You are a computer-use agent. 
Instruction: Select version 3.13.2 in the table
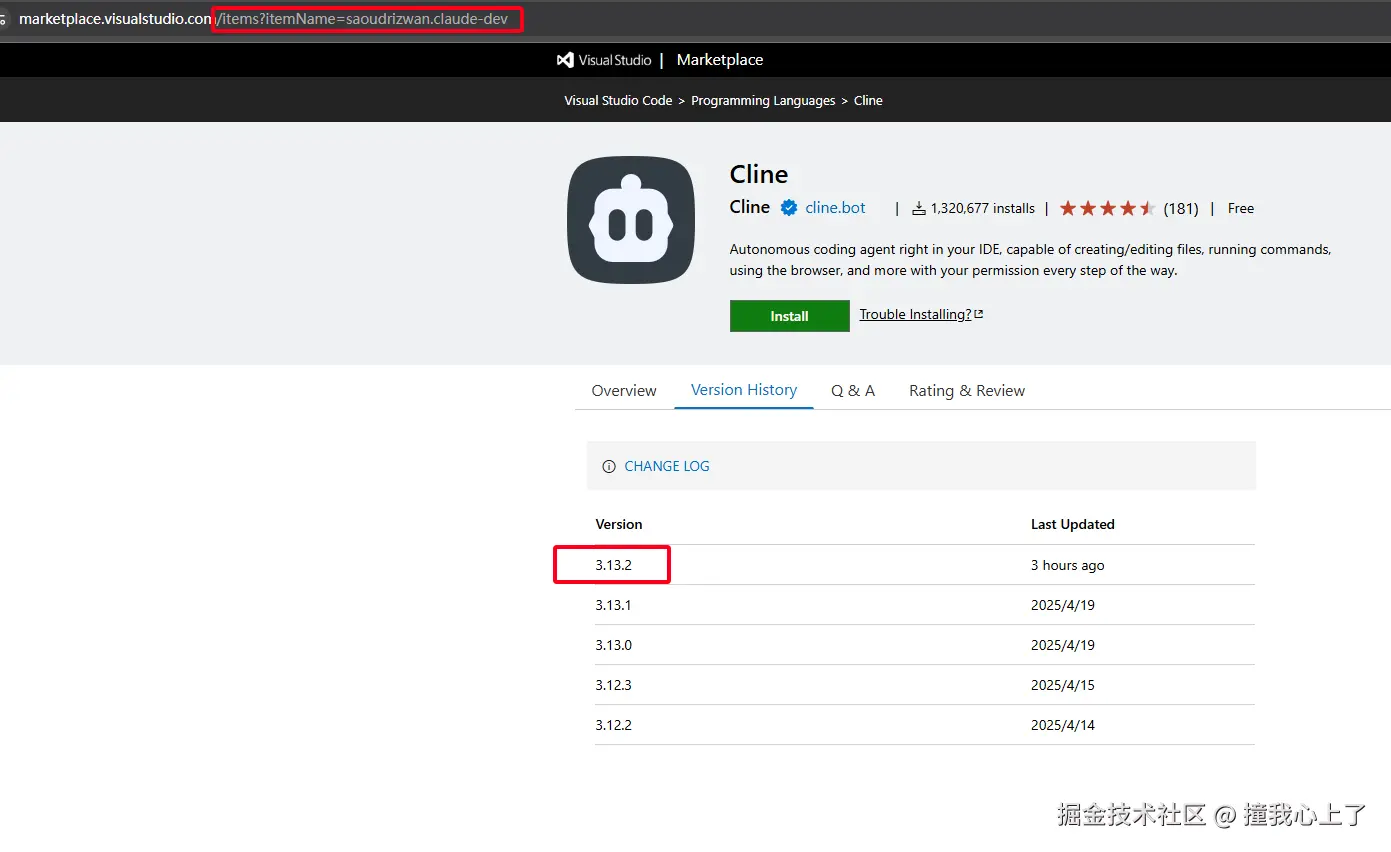coord(613,565)
